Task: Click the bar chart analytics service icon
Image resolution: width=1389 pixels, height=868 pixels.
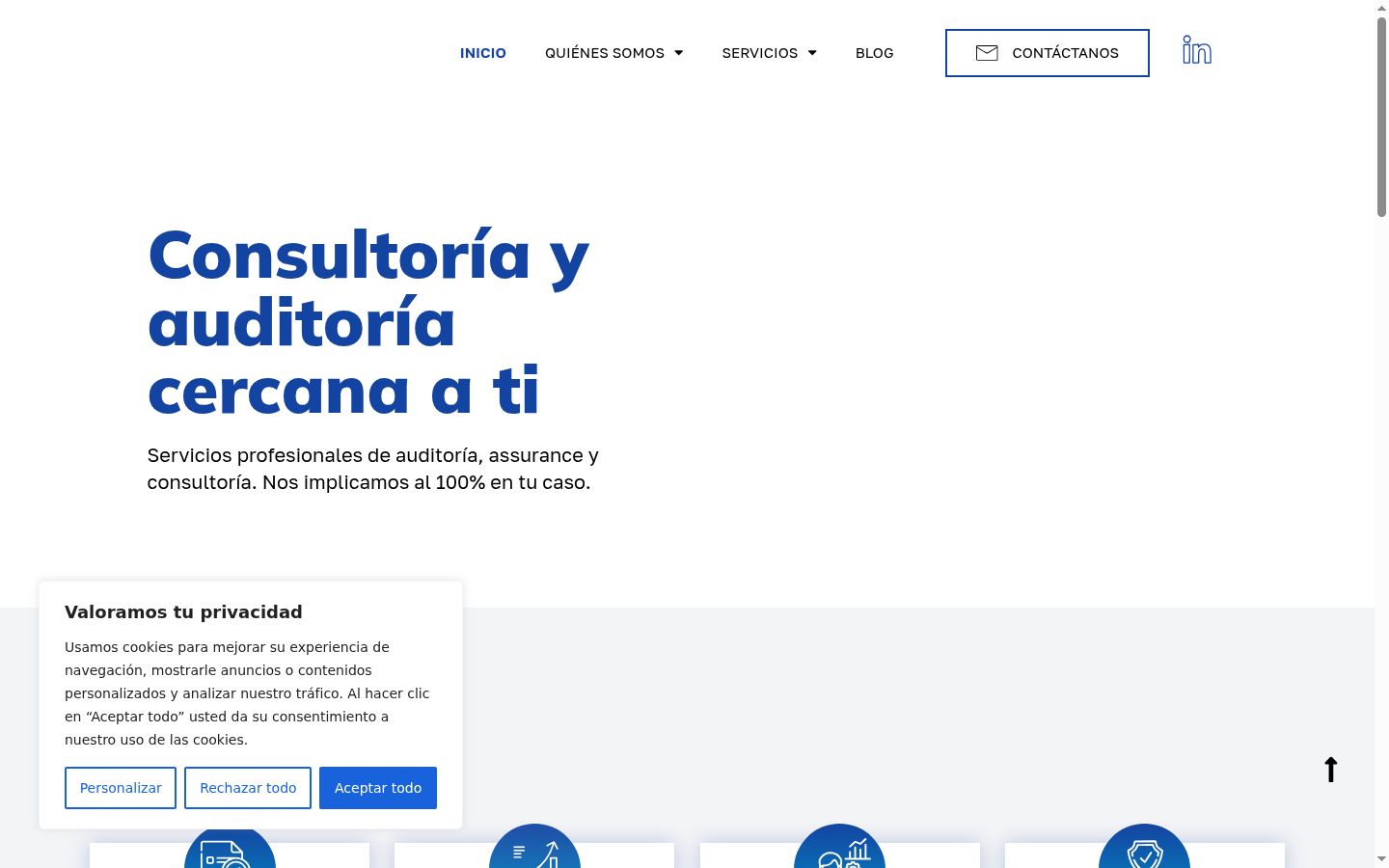Action: click(x=839, y=847)
